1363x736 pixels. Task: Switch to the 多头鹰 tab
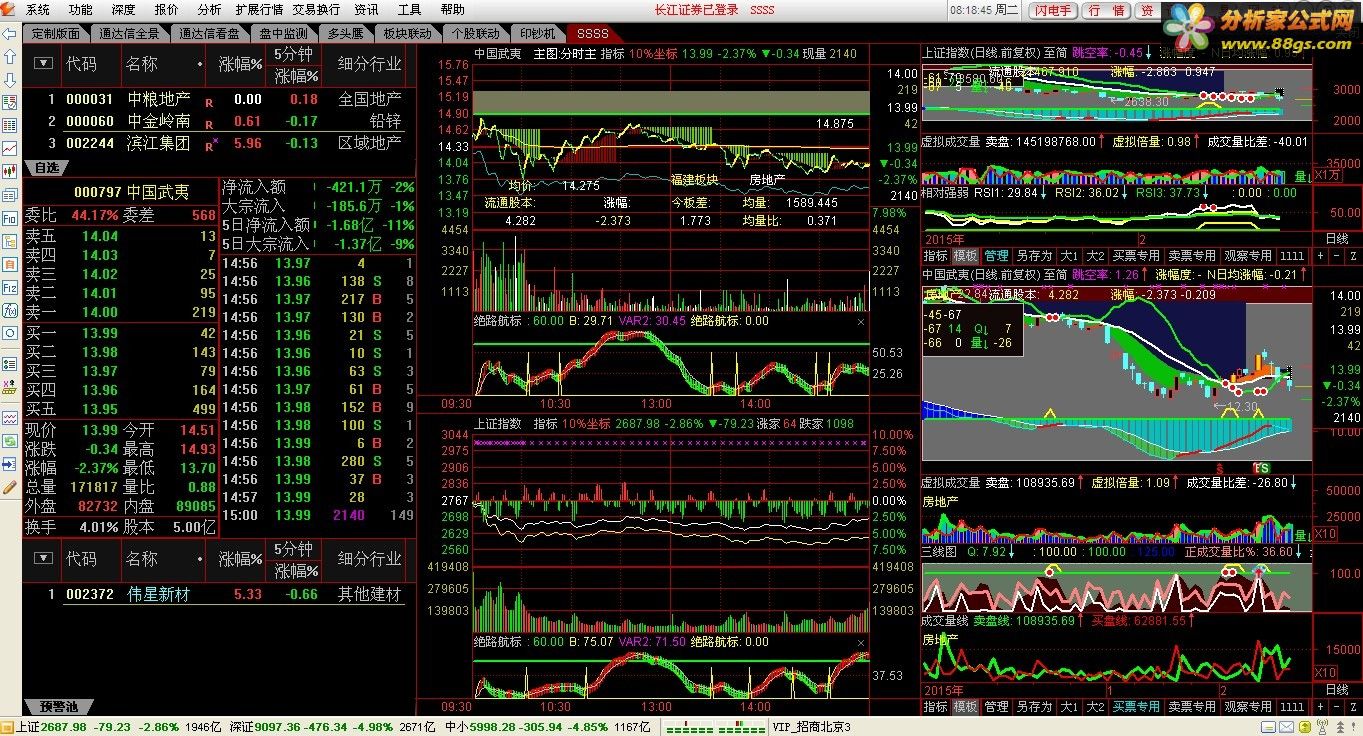[x=345, y=33]
